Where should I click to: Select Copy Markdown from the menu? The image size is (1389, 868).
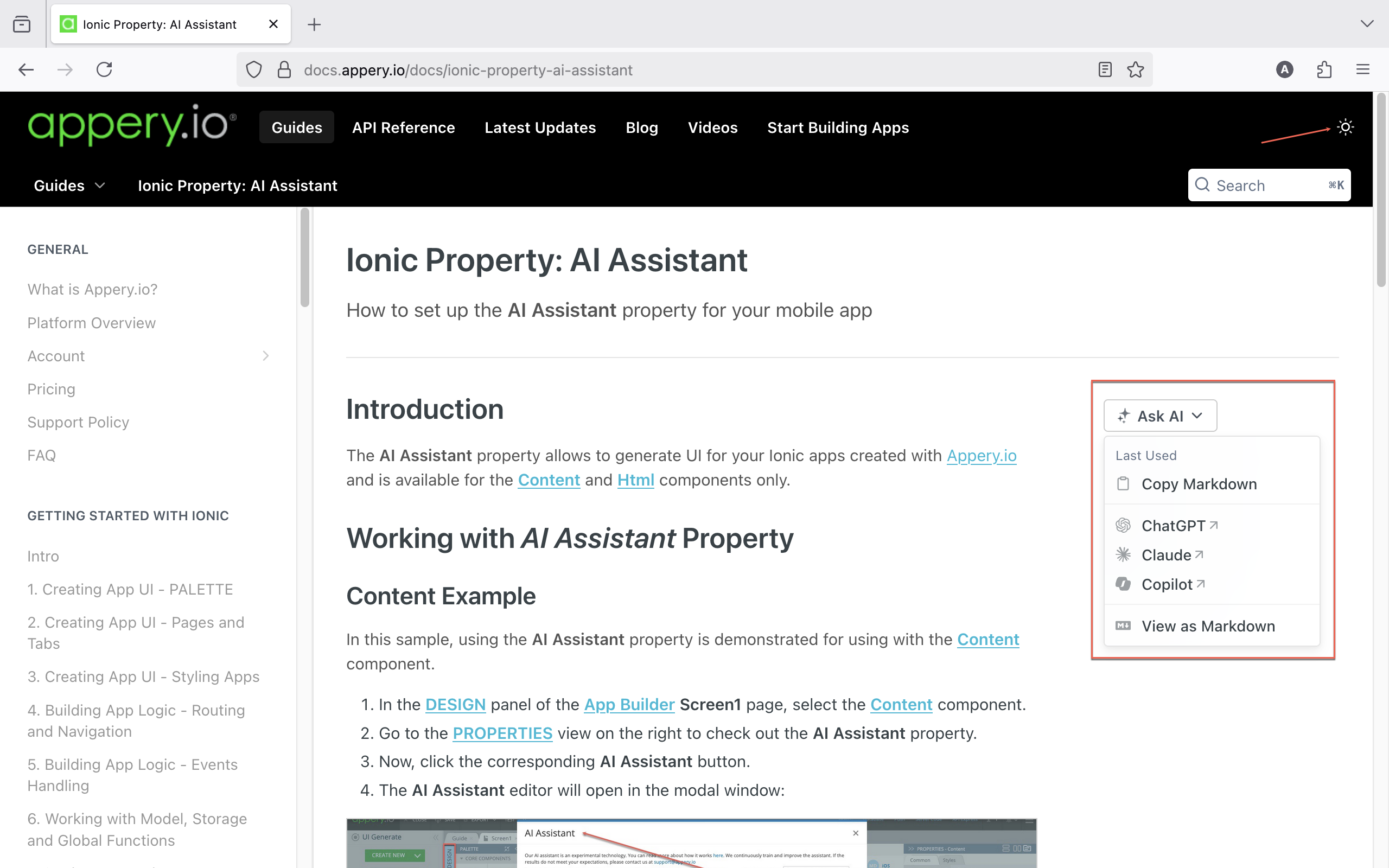(x=1199, y=484)
